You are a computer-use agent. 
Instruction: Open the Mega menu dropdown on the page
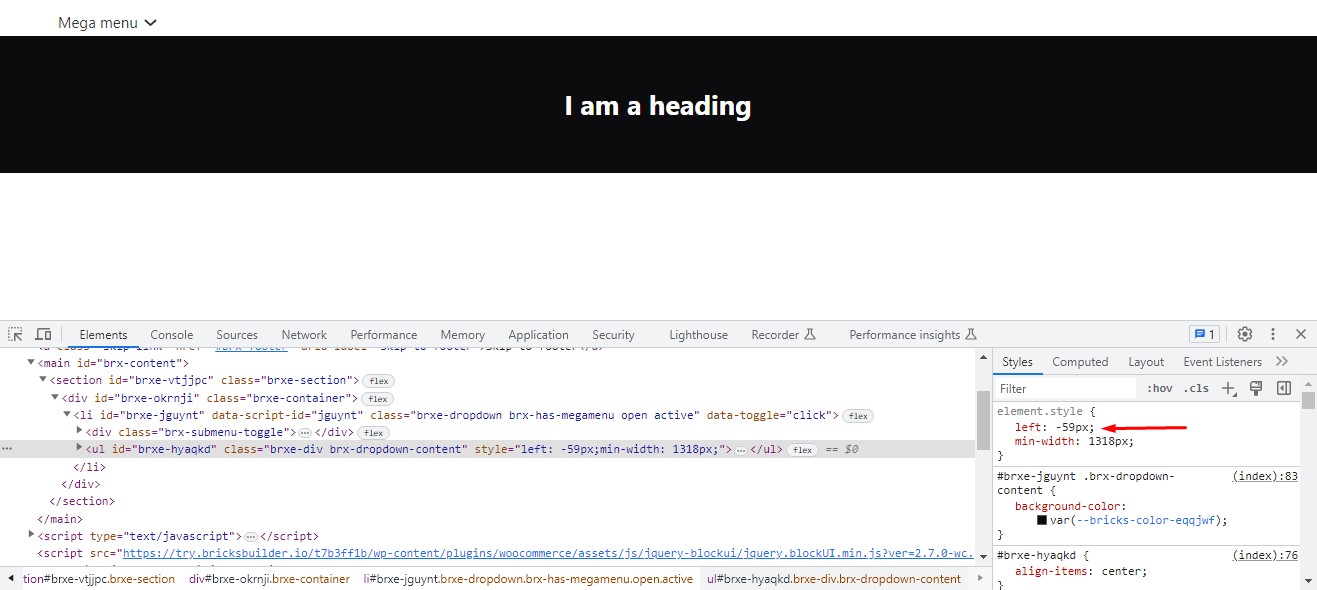pos(107,21)
